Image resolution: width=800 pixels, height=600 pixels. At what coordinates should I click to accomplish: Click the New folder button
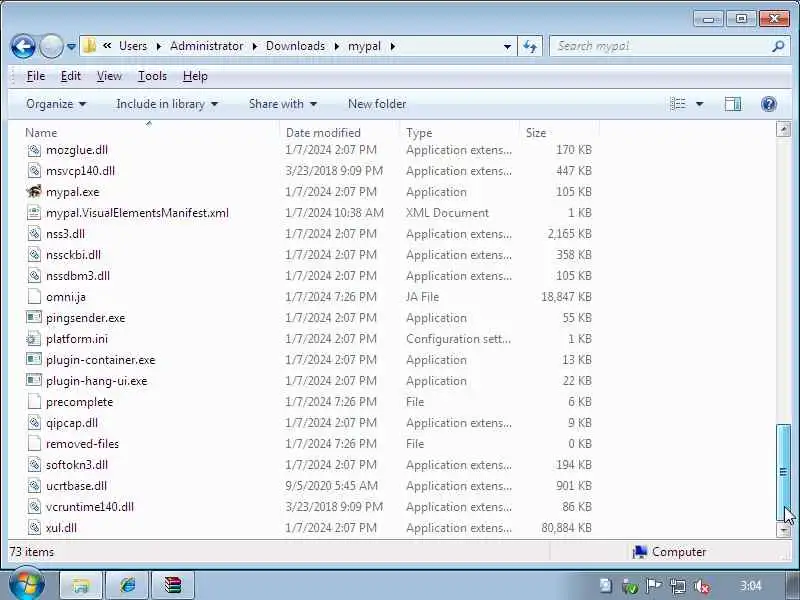point(377,104)
